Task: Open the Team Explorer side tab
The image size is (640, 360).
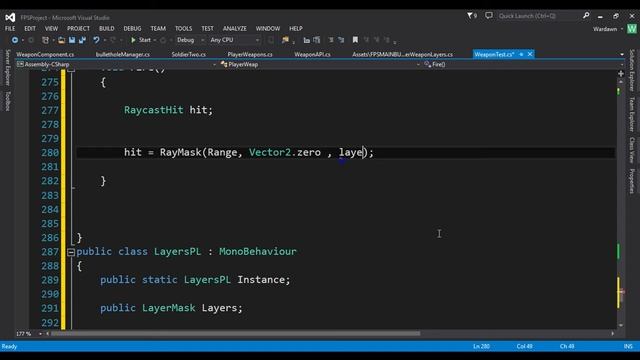Action: coord(632,115)
